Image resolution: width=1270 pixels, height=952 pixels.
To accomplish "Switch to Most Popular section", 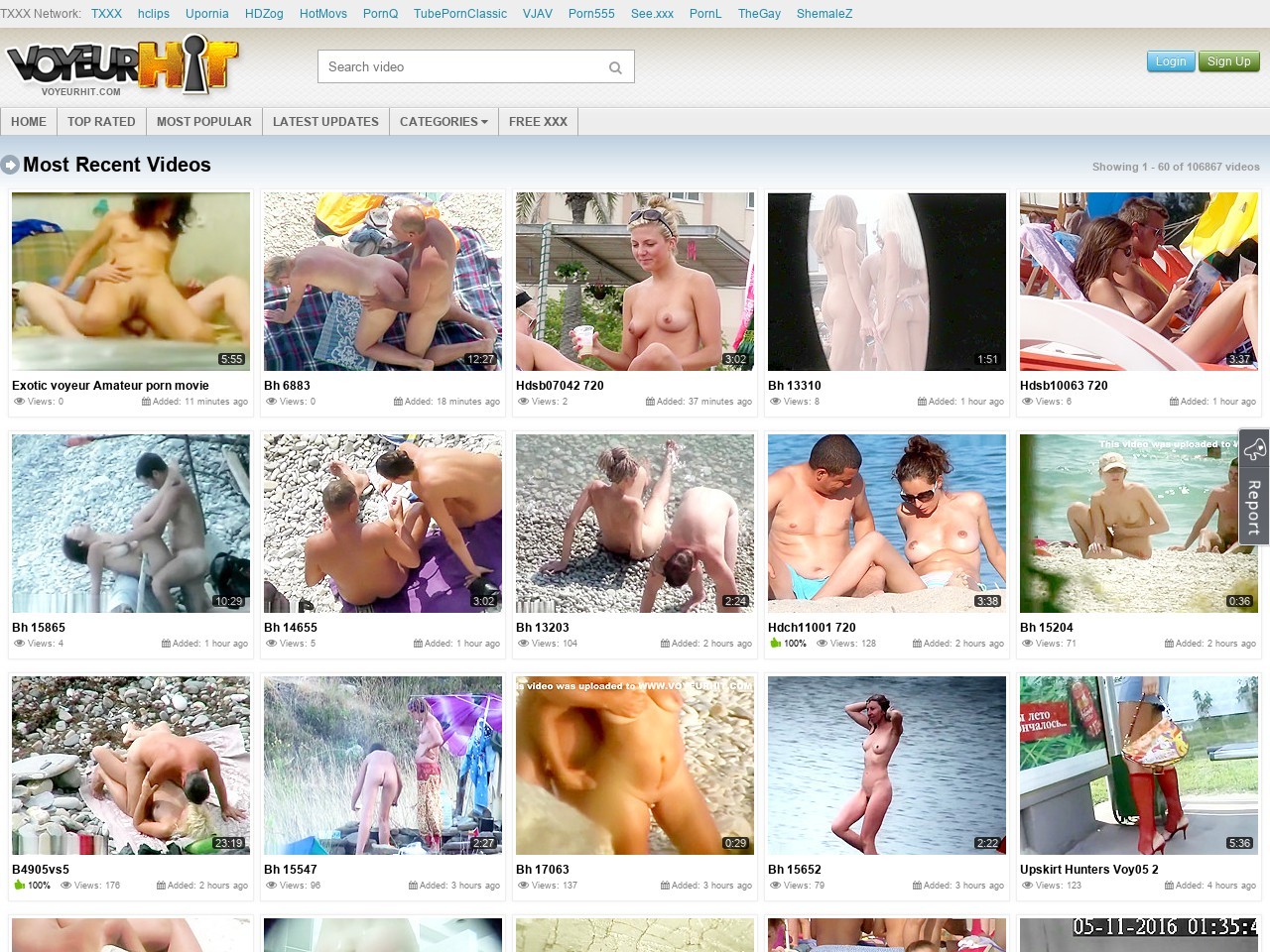I will point(203,122).
